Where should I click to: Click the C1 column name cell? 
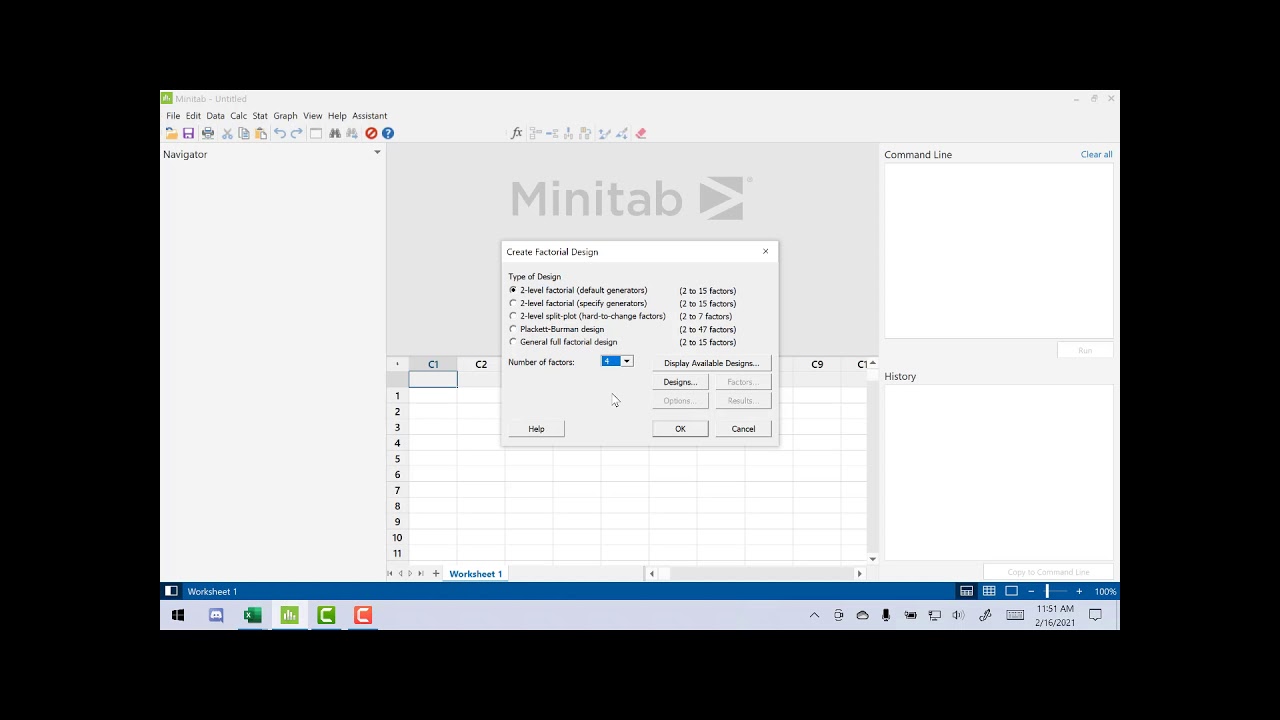click(433, 379)
